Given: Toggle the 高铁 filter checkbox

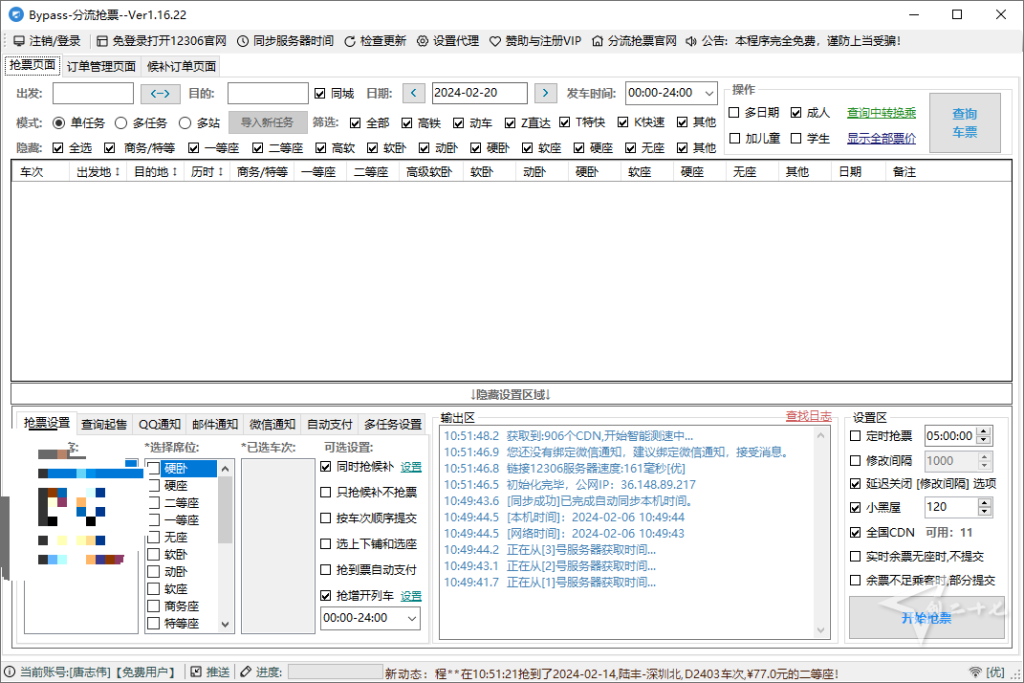Looking at the screenshot, I should click(407, 123).
